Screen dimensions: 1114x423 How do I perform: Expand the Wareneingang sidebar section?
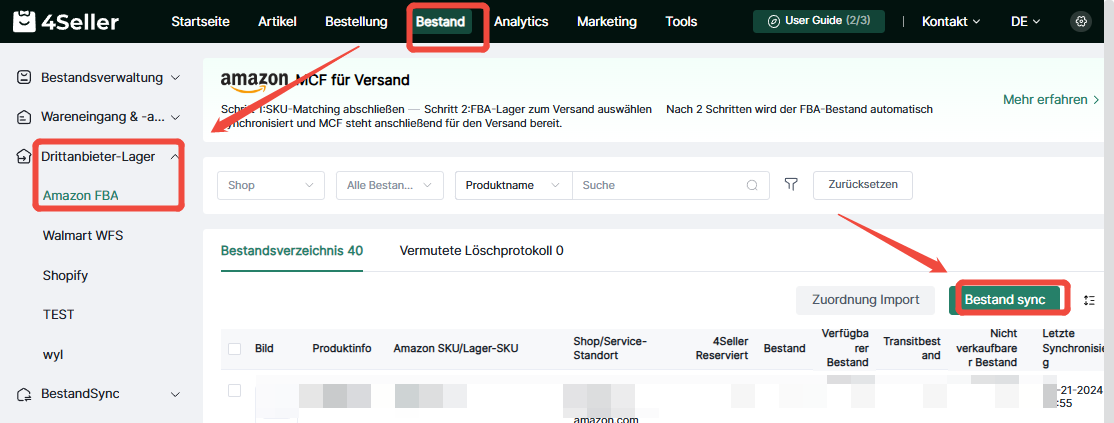tap(175, 117)
